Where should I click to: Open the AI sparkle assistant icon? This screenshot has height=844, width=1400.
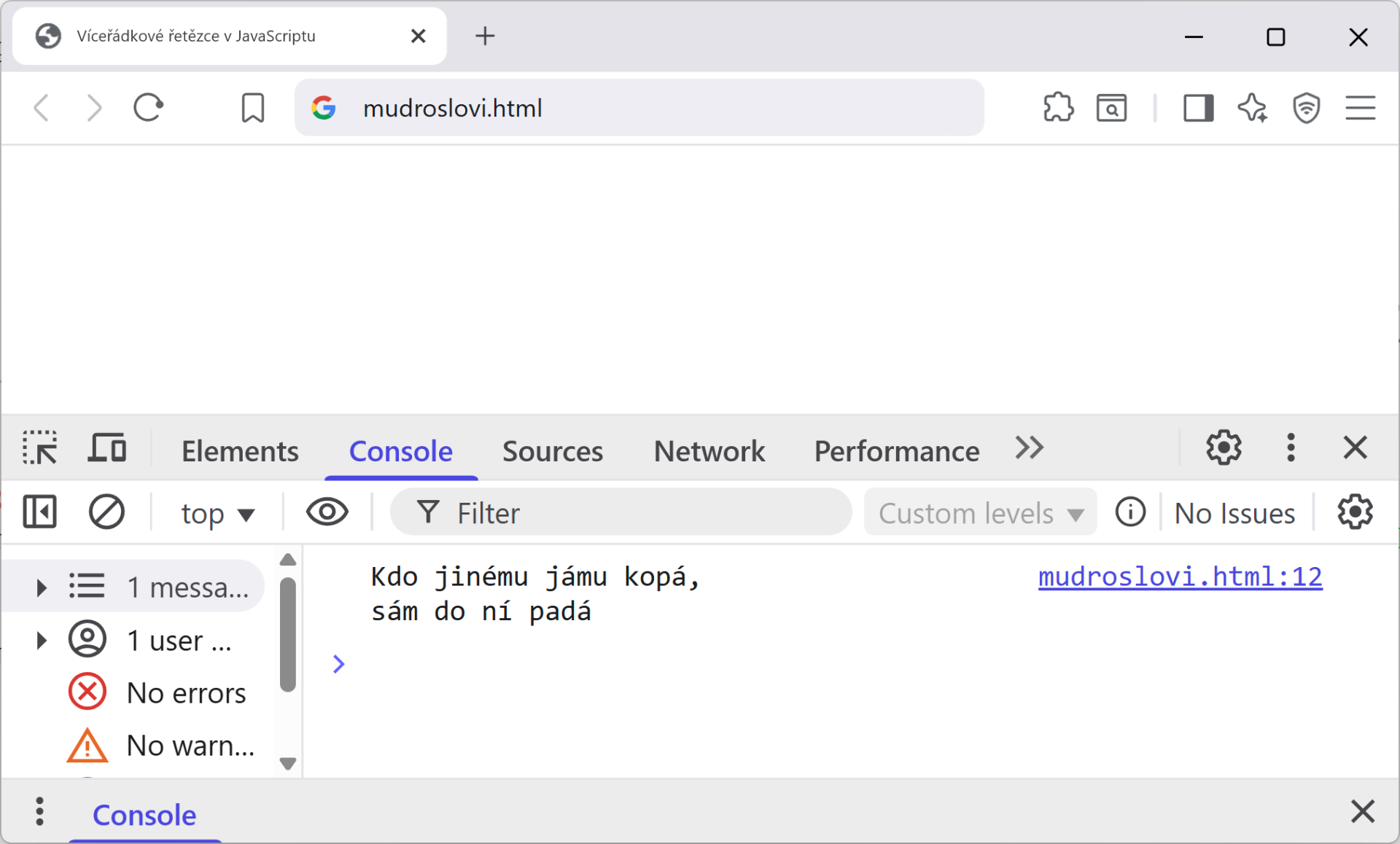tap(1253, 108)
